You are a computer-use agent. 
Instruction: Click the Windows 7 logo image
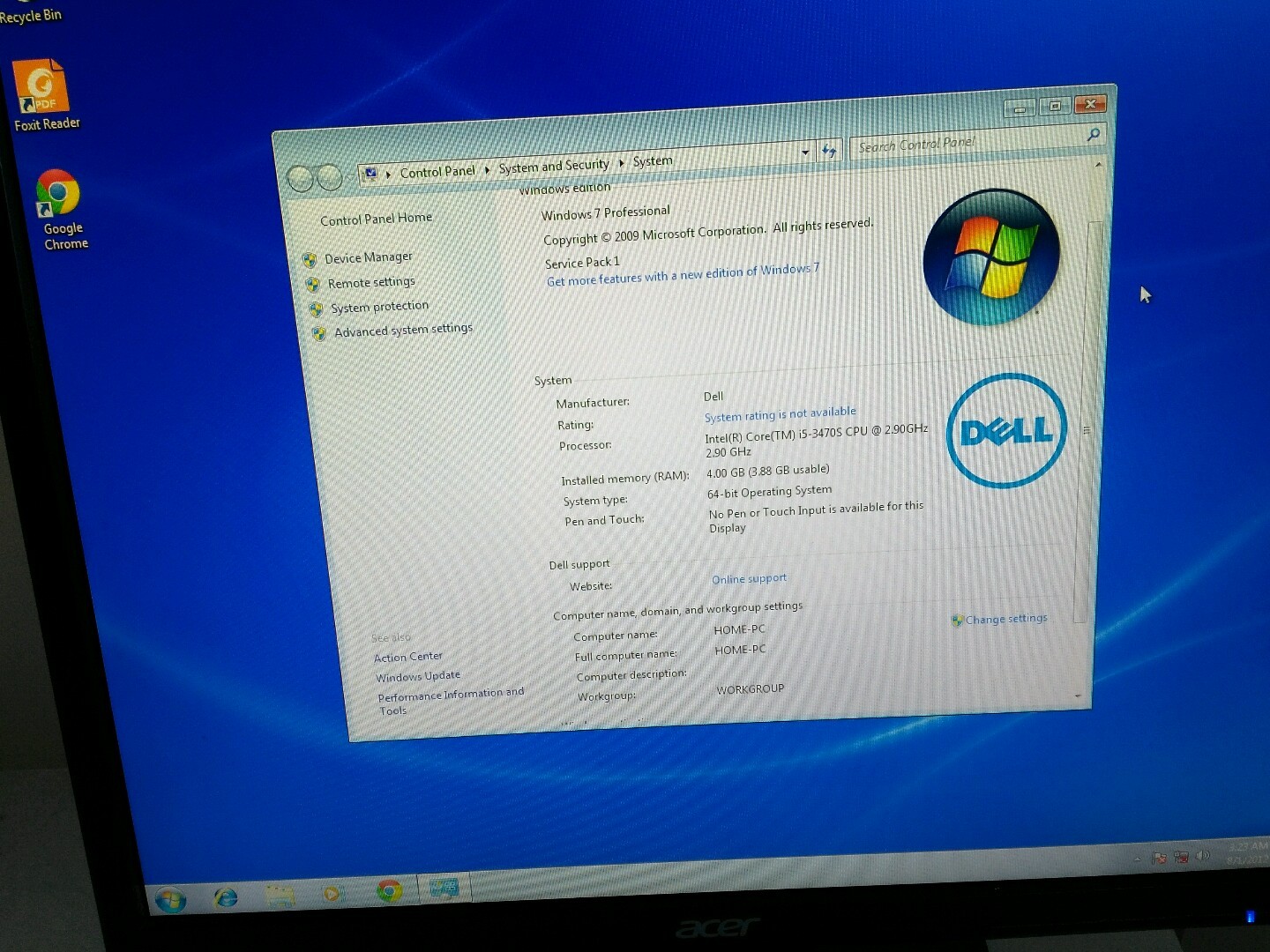click(991, 257)
